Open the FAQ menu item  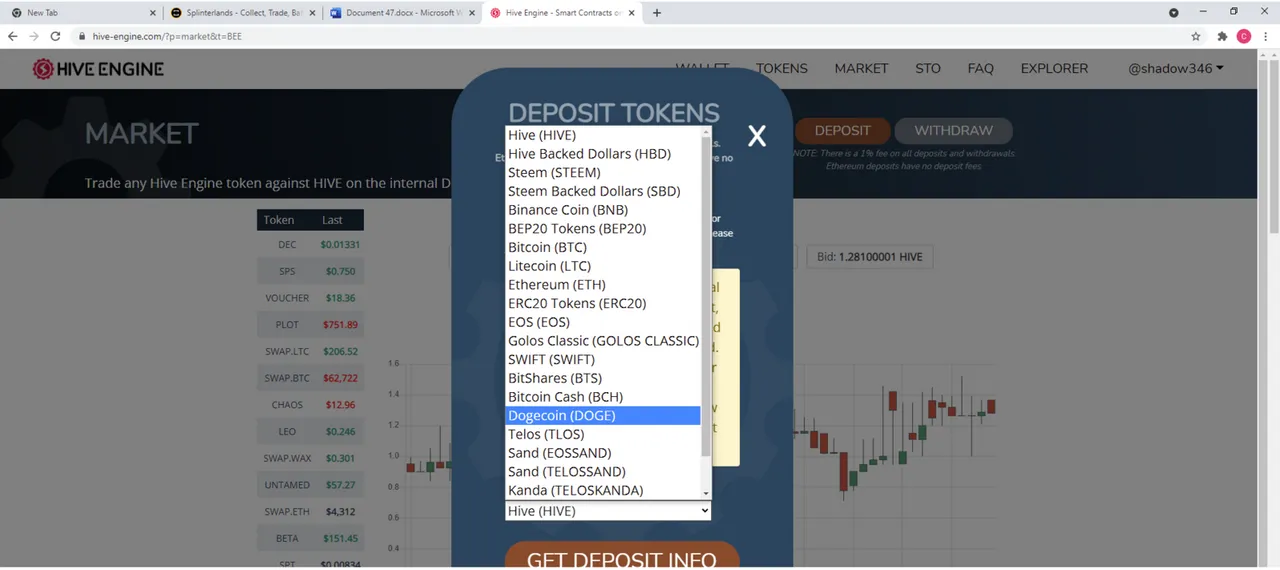[981, 69]
